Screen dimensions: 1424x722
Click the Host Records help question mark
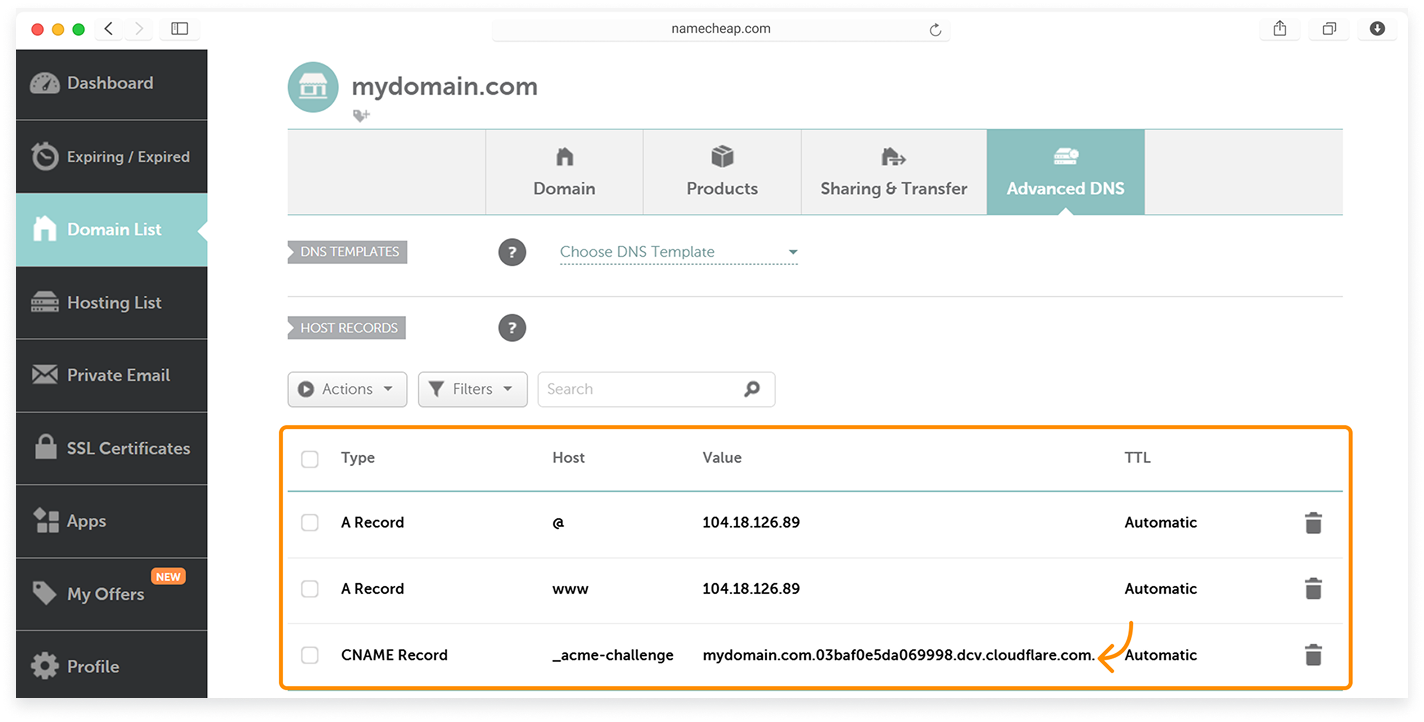512,328
